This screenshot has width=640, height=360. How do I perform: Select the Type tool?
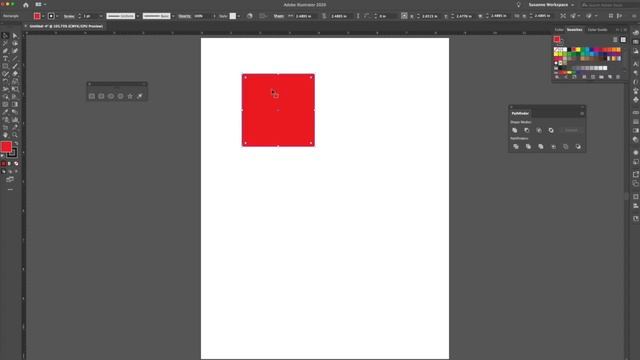5,59
